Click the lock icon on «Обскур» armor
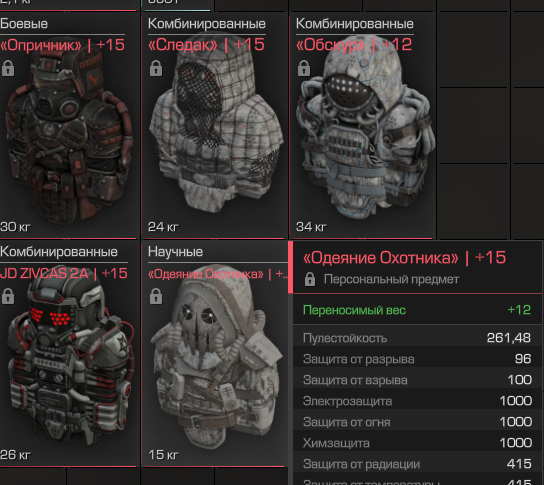 pyautogui.click(x=304, y=68)
